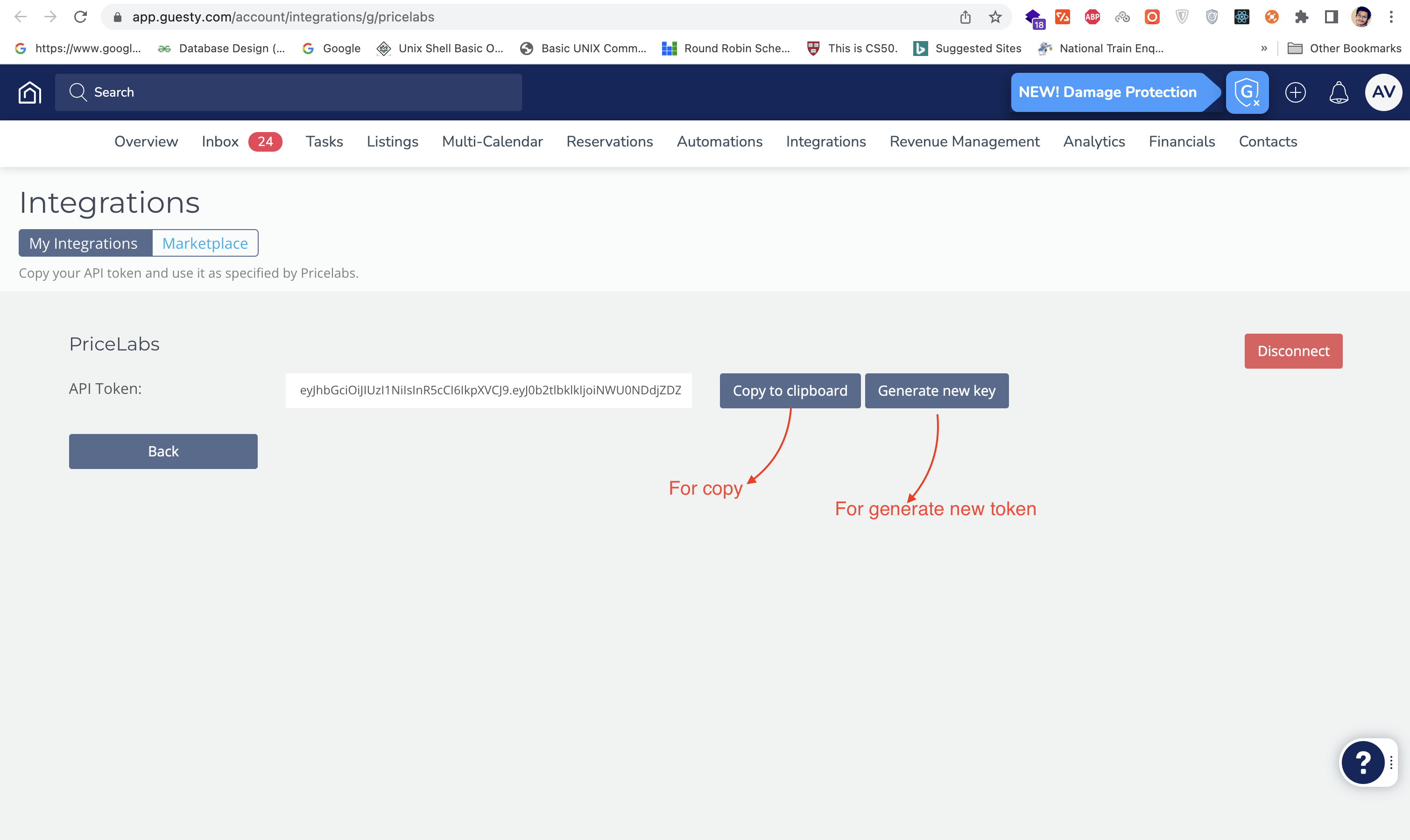Disconnect the PriceLabs integration

tap(1293, 351)
